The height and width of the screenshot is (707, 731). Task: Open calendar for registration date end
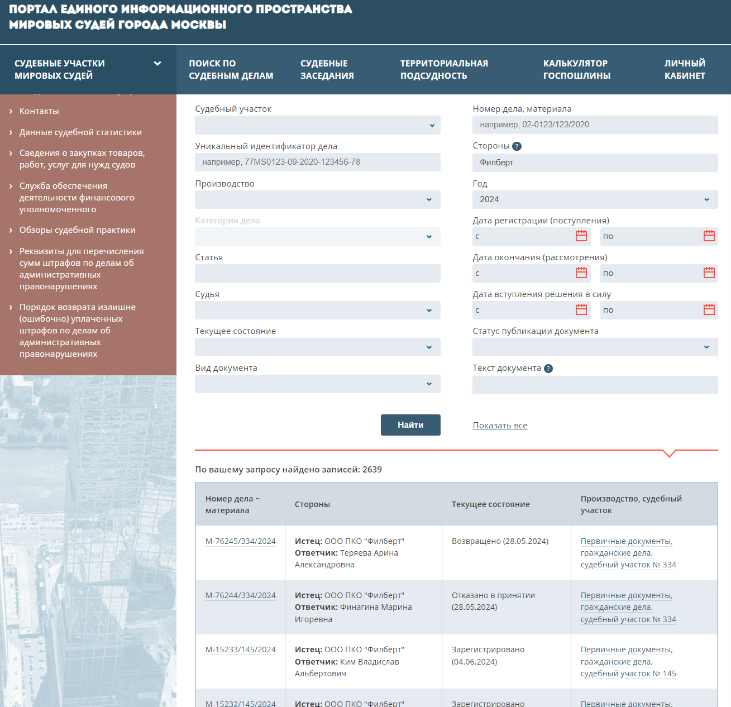709,237
